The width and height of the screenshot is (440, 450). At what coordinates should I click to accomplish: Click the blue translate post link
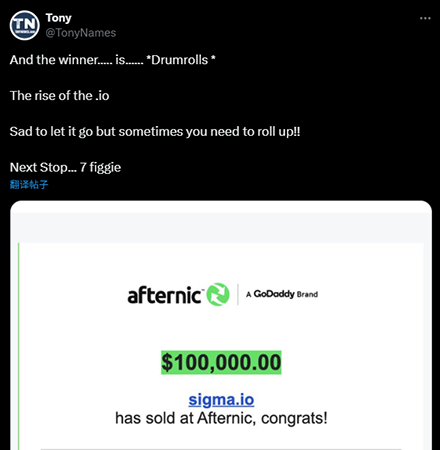click(x=29, y=184)
